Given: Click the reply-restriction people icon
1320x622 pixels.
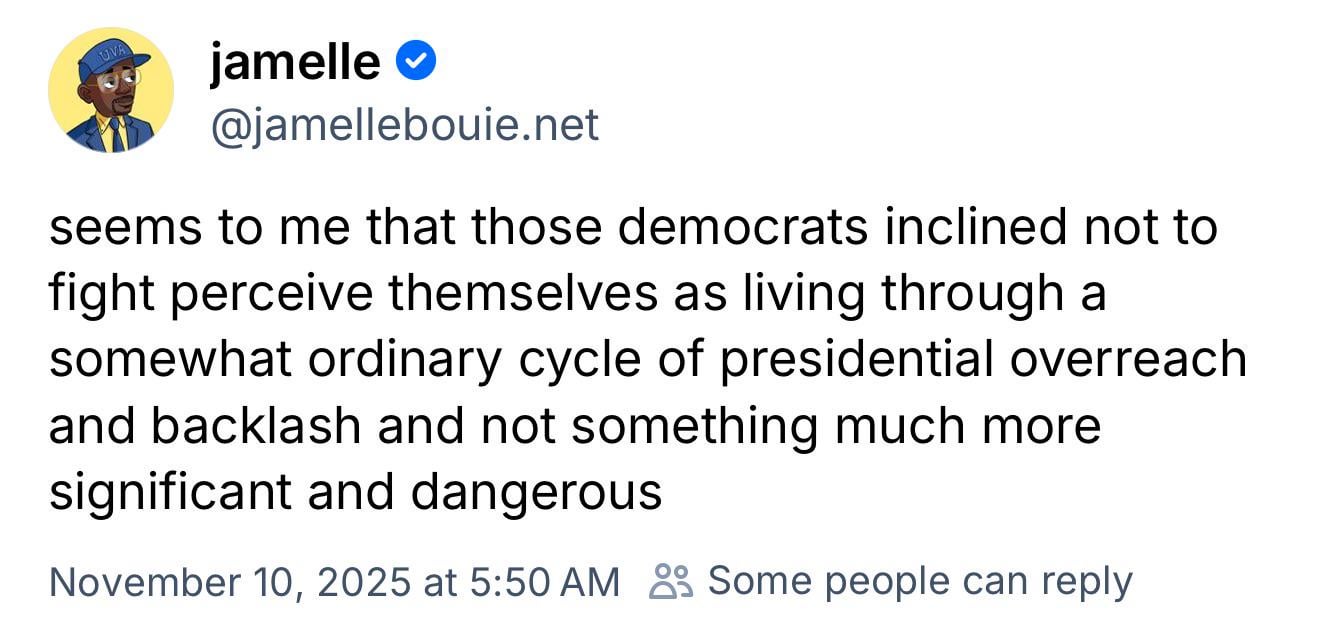Looking at the screenshot, I should pyautogui.click(x=670, y=581).
